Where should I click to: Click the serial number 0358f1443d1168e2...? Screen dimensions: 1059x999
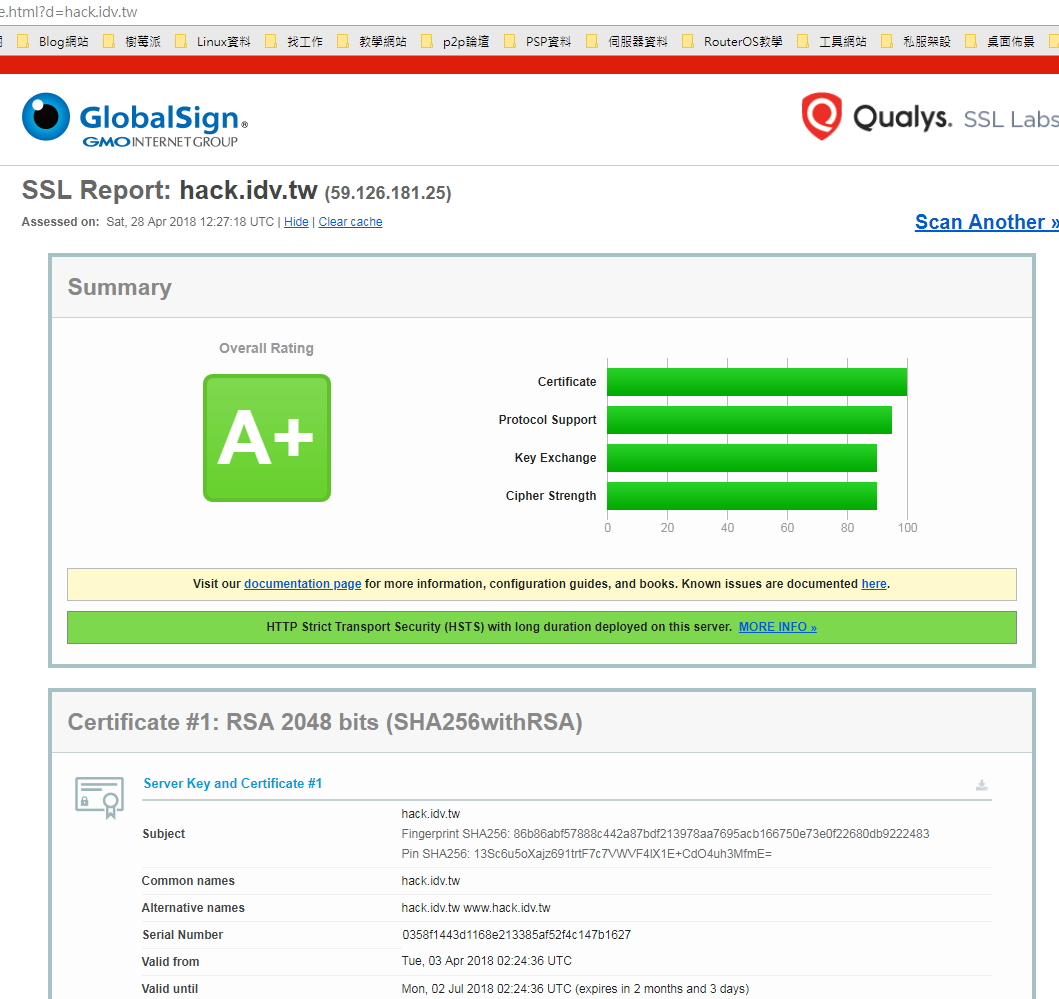pyautogui.click(x=517, y=935)
